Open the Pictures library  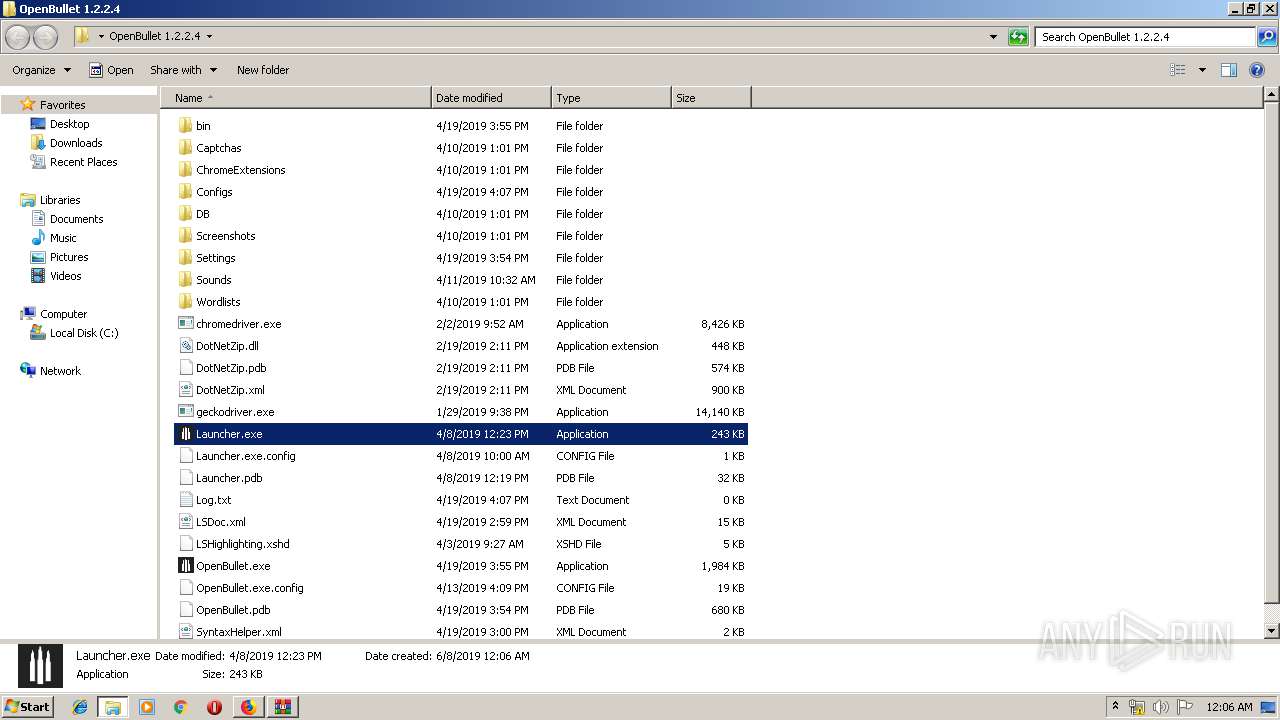(69, 257)
